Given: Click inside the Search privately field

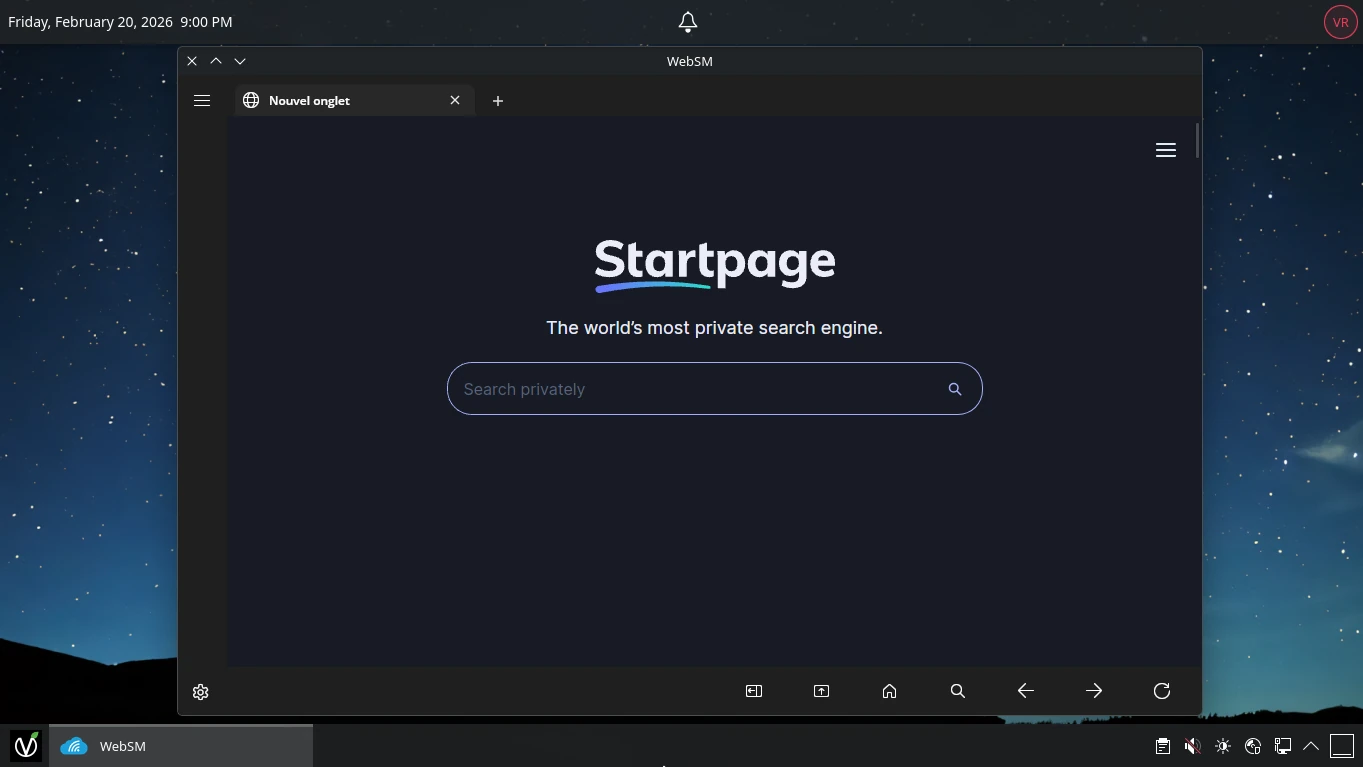Looking at the screenshot, I should (x=700, y=389).
